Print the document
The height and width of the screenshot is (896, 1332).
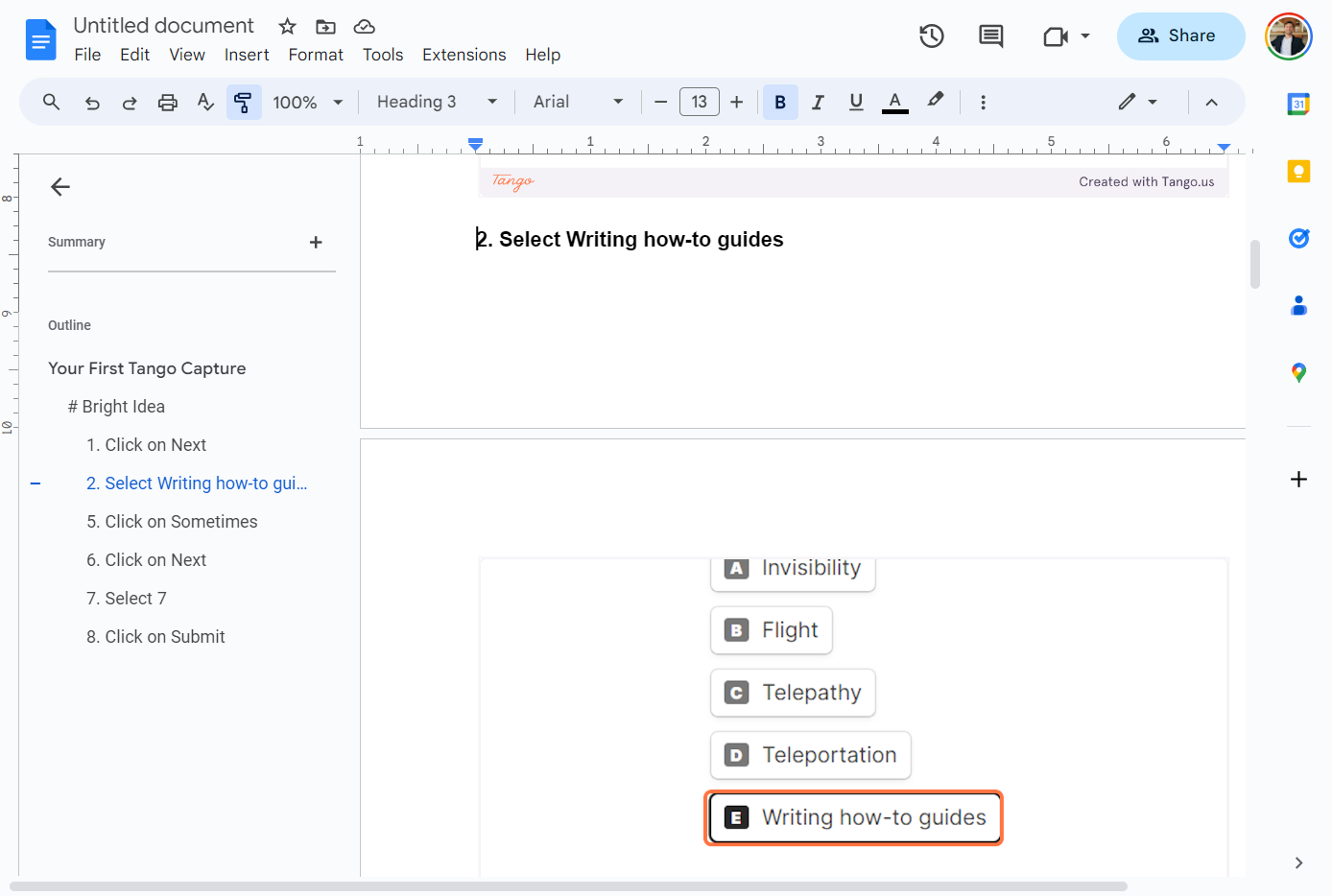168,103
